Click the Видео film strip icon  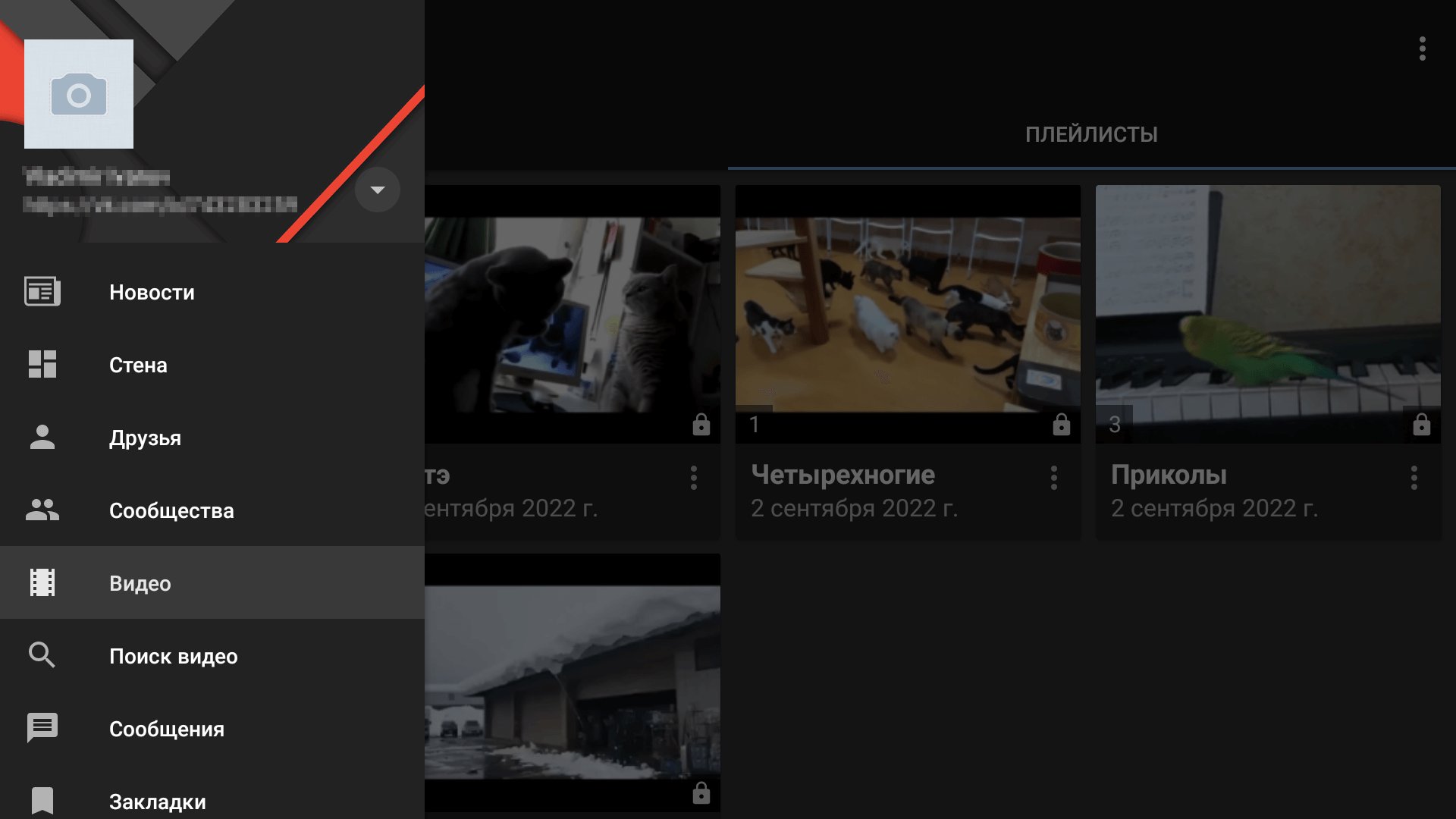click(x=42, y=583)
